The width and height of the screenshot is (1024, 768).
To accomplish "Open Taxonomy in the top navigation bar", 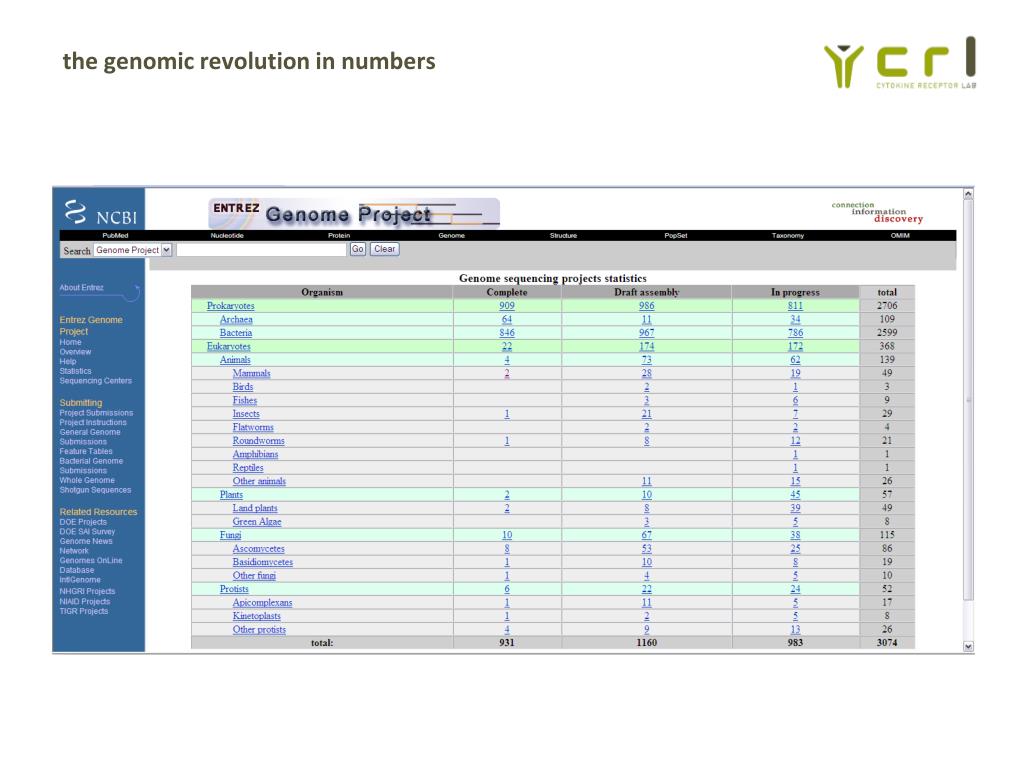I will pos(788,236).
